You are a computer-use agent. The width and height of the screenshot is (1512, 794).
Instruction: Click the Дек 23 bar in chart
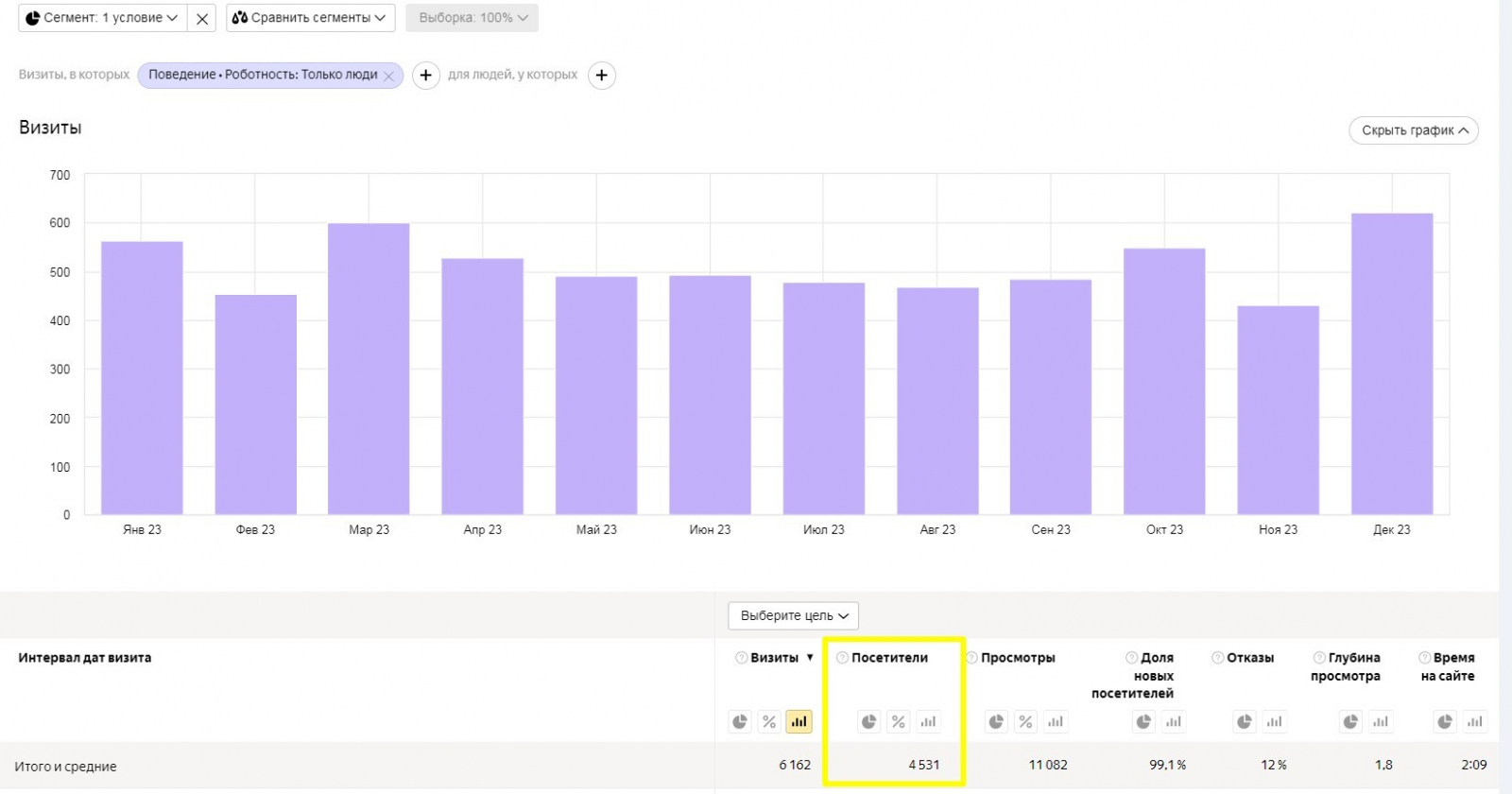coord(1391,364)
